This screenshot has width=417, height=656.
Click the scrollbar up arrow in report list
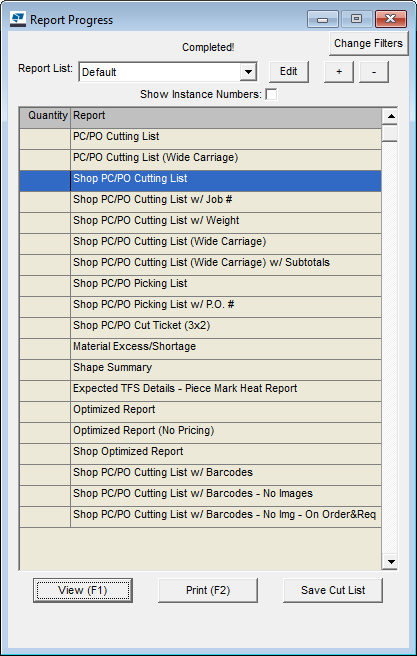[390, 116]
